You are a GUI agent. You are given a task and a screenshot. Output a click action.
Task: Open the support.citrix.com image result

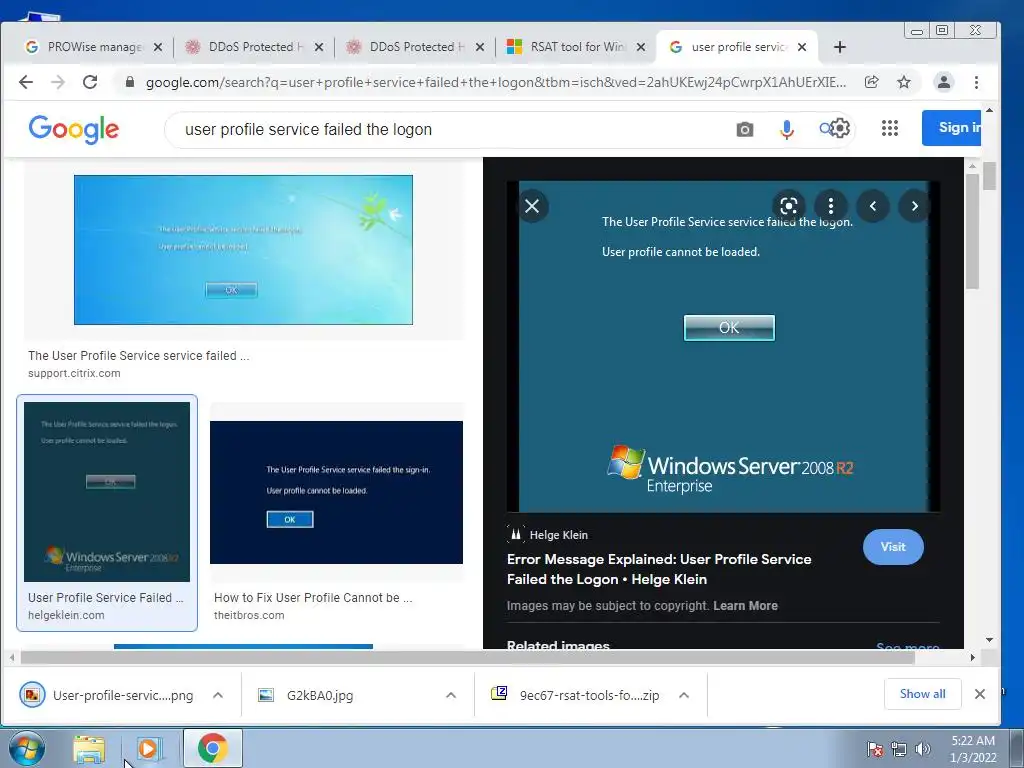[x=243, y=249]
